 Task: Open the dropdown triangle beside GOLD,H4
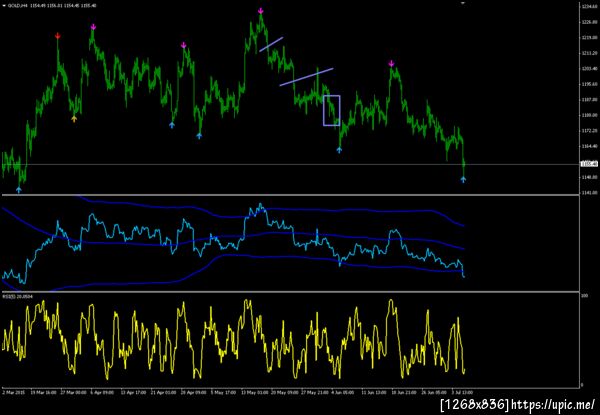pos(3,6)
